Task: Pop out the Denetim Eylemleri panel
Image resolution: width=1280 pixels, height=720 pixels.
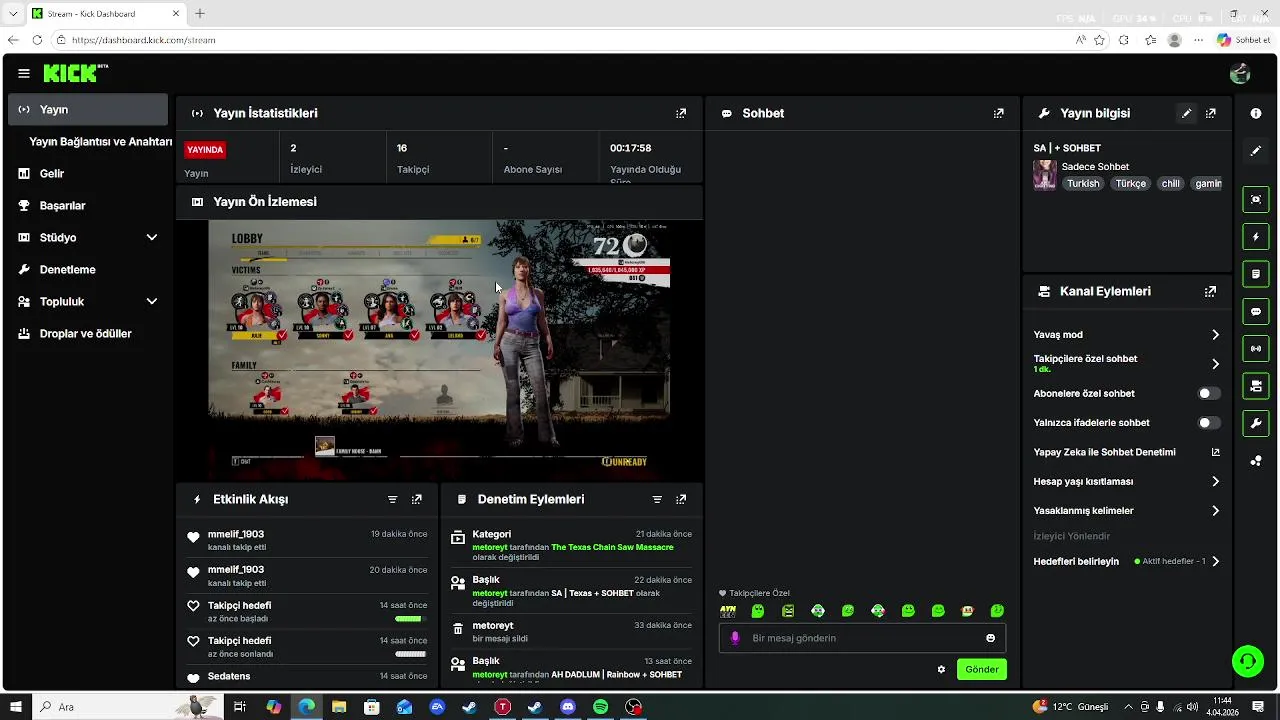Action: 681,499
